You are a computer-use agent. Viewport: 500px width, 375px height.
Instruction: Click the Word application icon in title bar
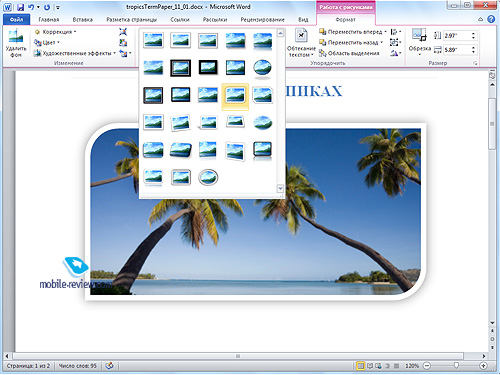[x=7, y=7]
